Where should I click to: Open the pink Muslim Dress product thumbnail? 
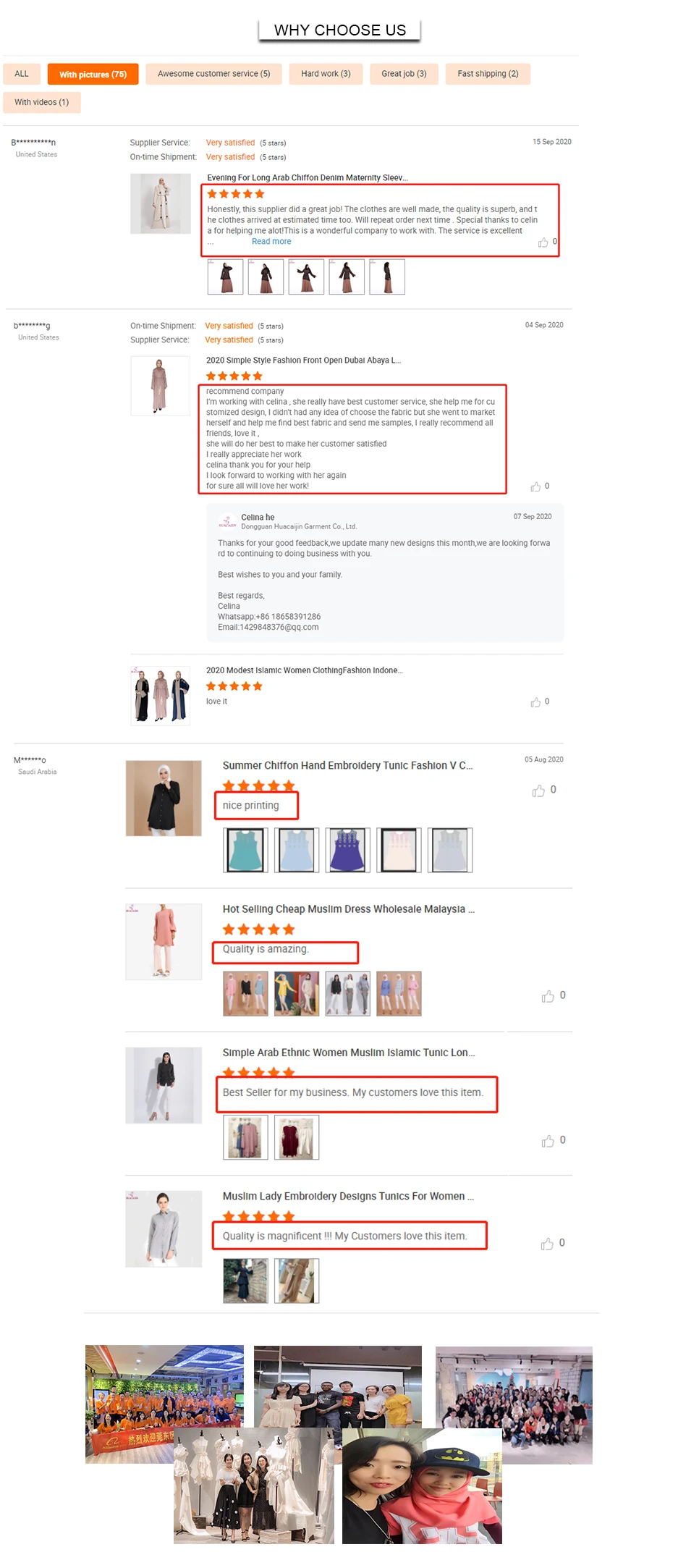click(164, 941)
